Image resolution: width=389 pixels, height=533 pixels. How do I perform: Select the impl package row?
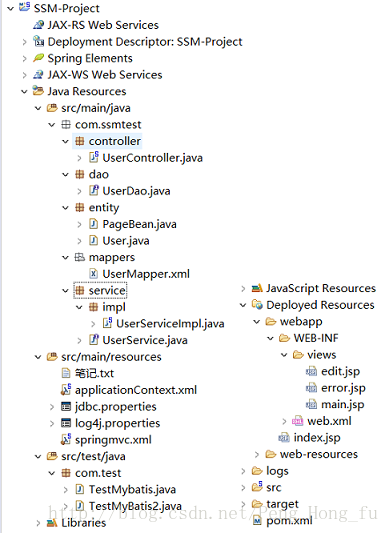(107, 307)
